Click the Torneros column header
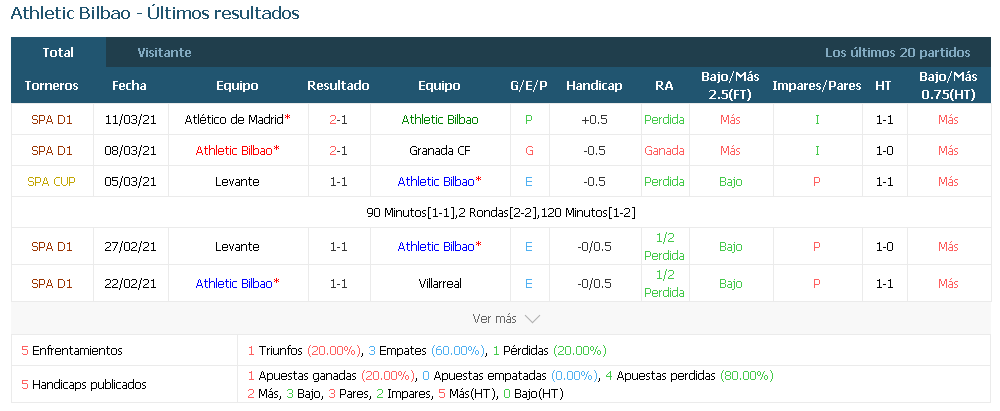This screenshot has height=411, width=1000. [x=52, y=86]
